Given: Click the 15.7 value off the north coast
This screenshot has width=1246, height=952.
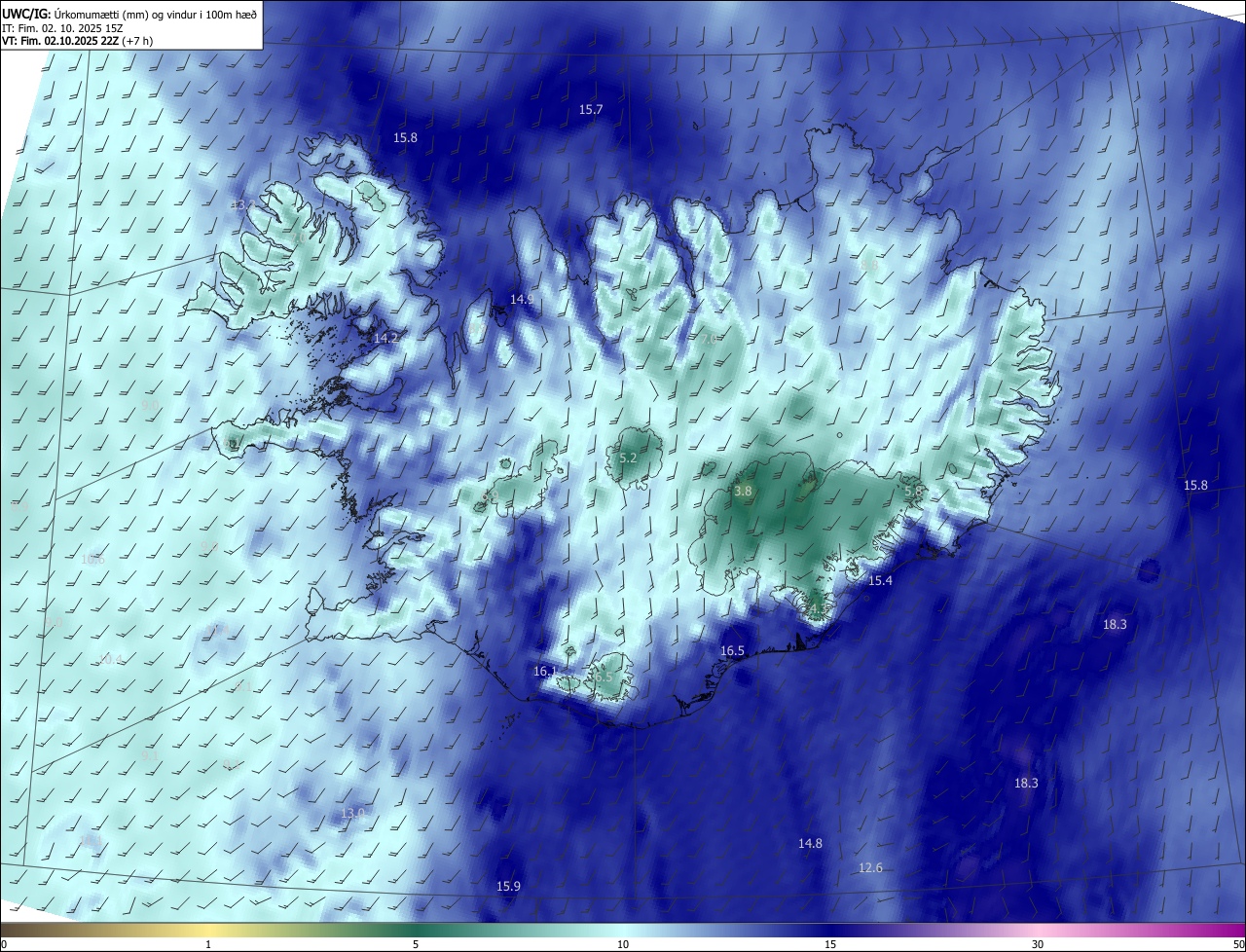Looking at the screenshot, I should 591,109.
